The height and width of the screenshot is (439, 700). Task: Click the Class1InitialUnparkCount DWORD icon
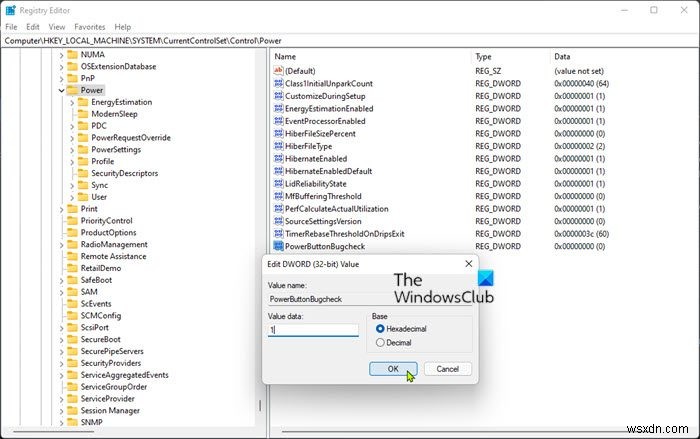coord(278,83)
